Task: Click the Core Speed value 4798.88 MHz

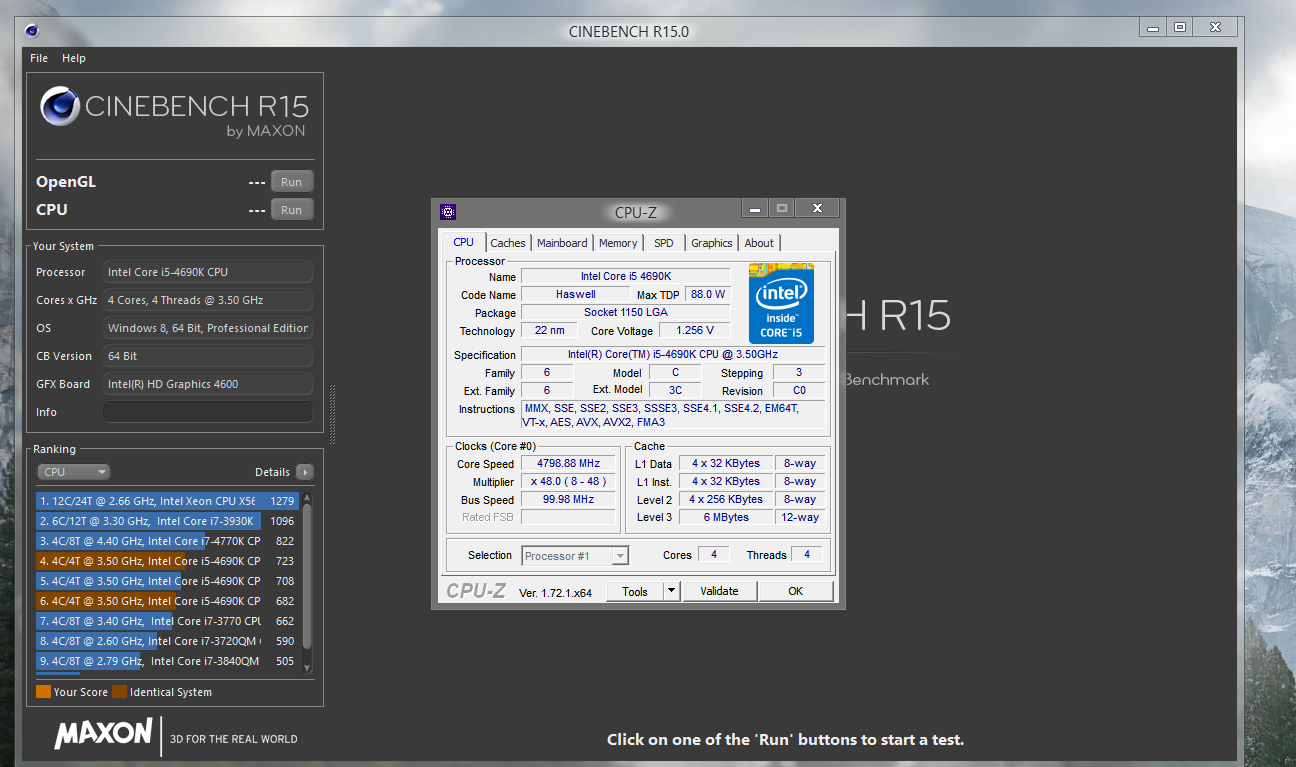Action: coord(568,464)
